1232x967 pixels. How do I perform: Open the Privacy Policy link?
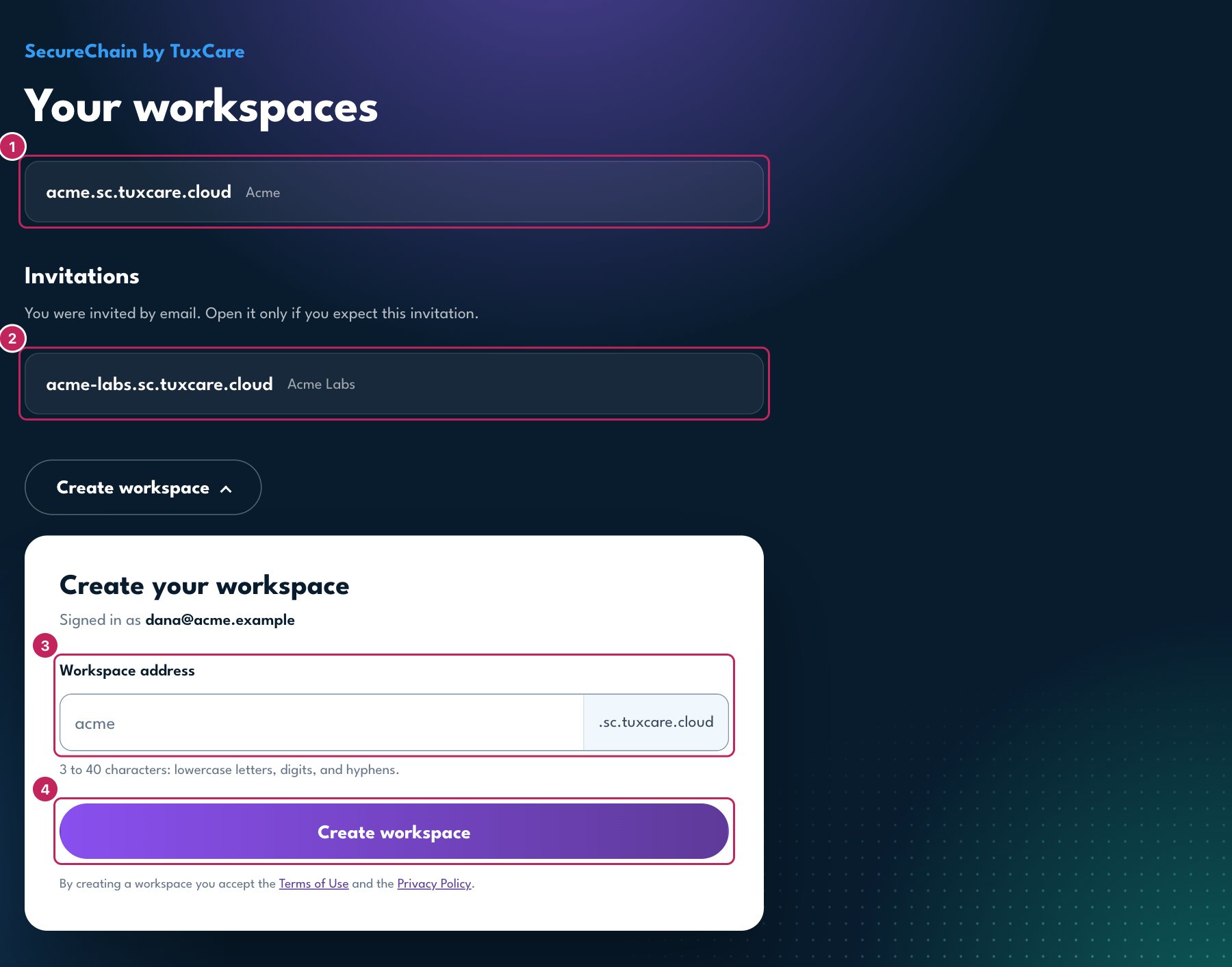point(434,884)
